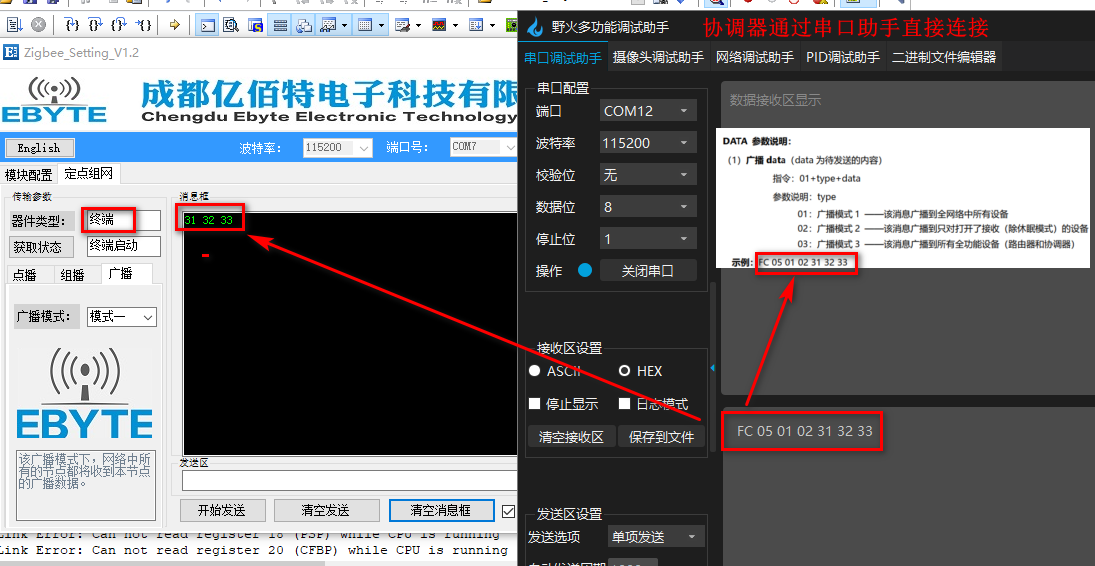
Task: Open the Disassembly Window icon
Action: pyautogui.click(x=231, y=26)
